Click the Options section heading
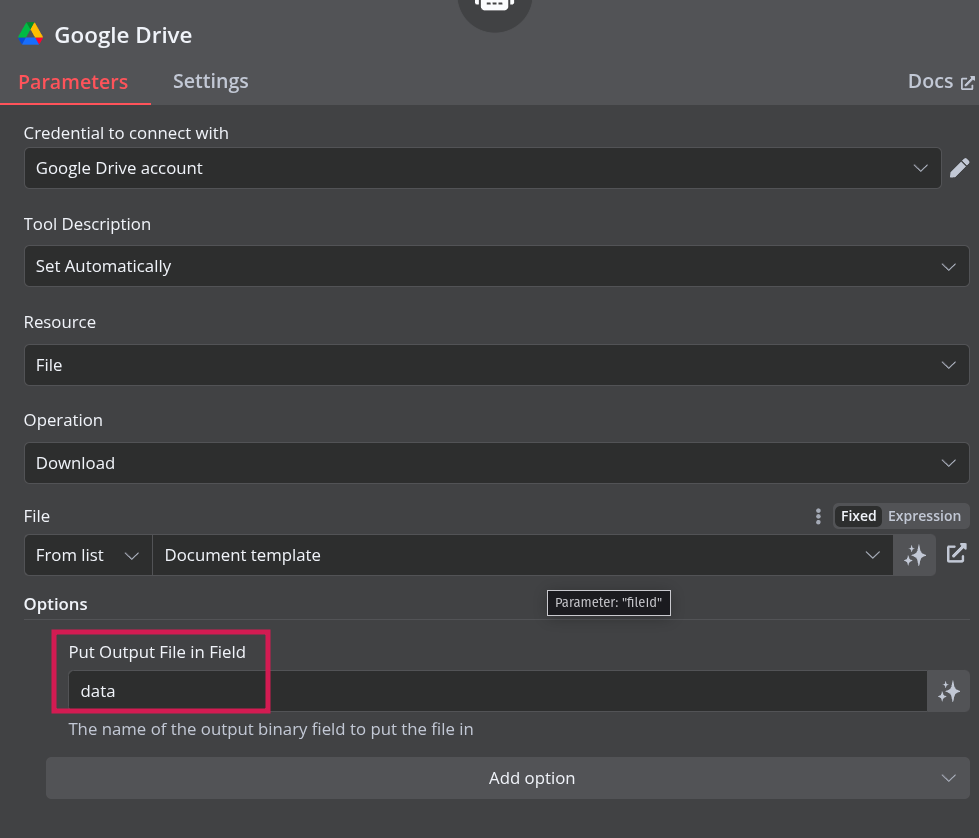This screenshot has height=838, width=979. (x=56, y=604)
